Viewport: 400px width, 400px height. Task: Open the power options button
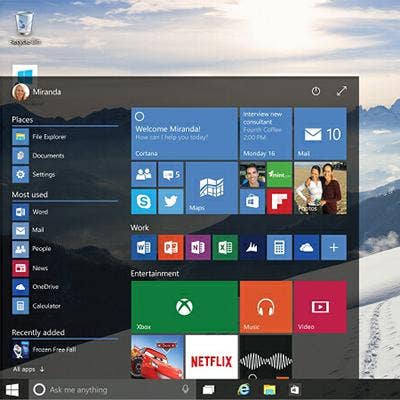316,91
